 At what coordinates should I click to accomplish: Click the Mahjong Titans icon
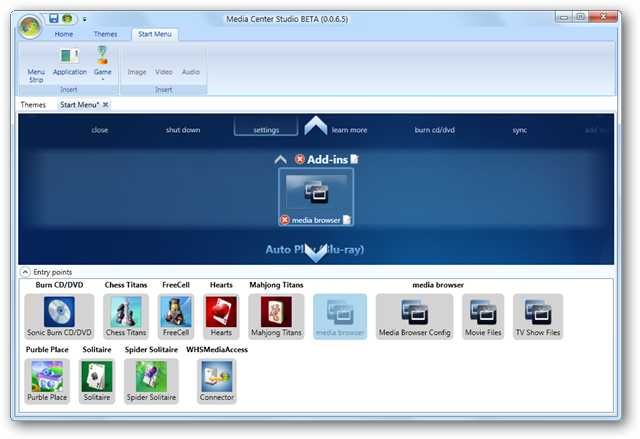[275, 316]
